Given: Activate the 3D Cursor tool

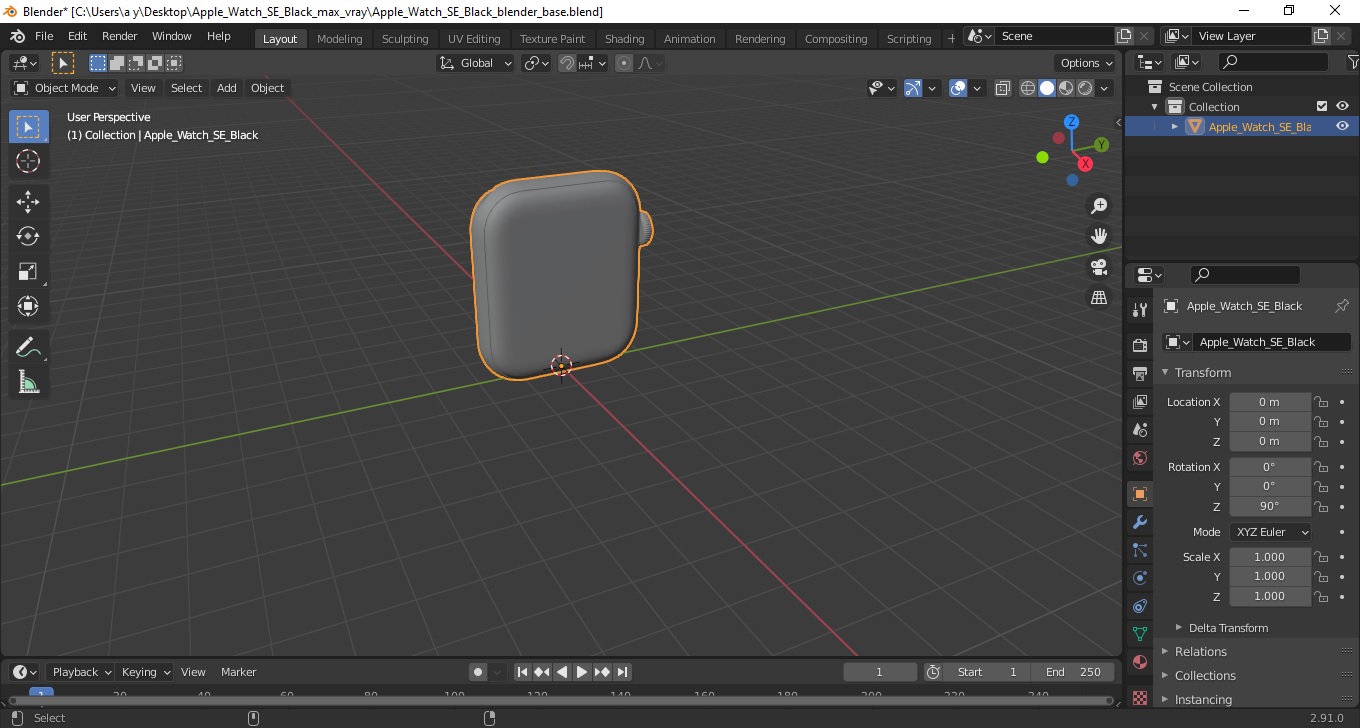Looking at the screenshot, I should (x=28, y=161).
